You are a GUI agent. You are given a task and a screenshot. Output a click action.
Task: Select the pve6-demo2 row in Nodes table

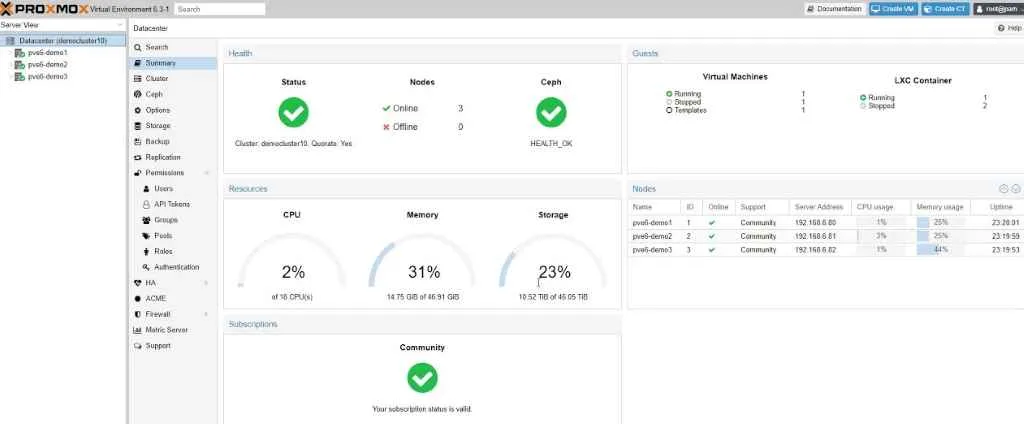(825, 236)
